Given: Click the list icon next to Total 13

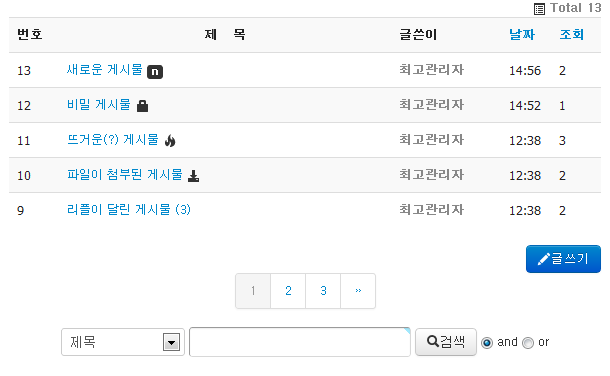Looking at the screenshot, I should [539, 9].
